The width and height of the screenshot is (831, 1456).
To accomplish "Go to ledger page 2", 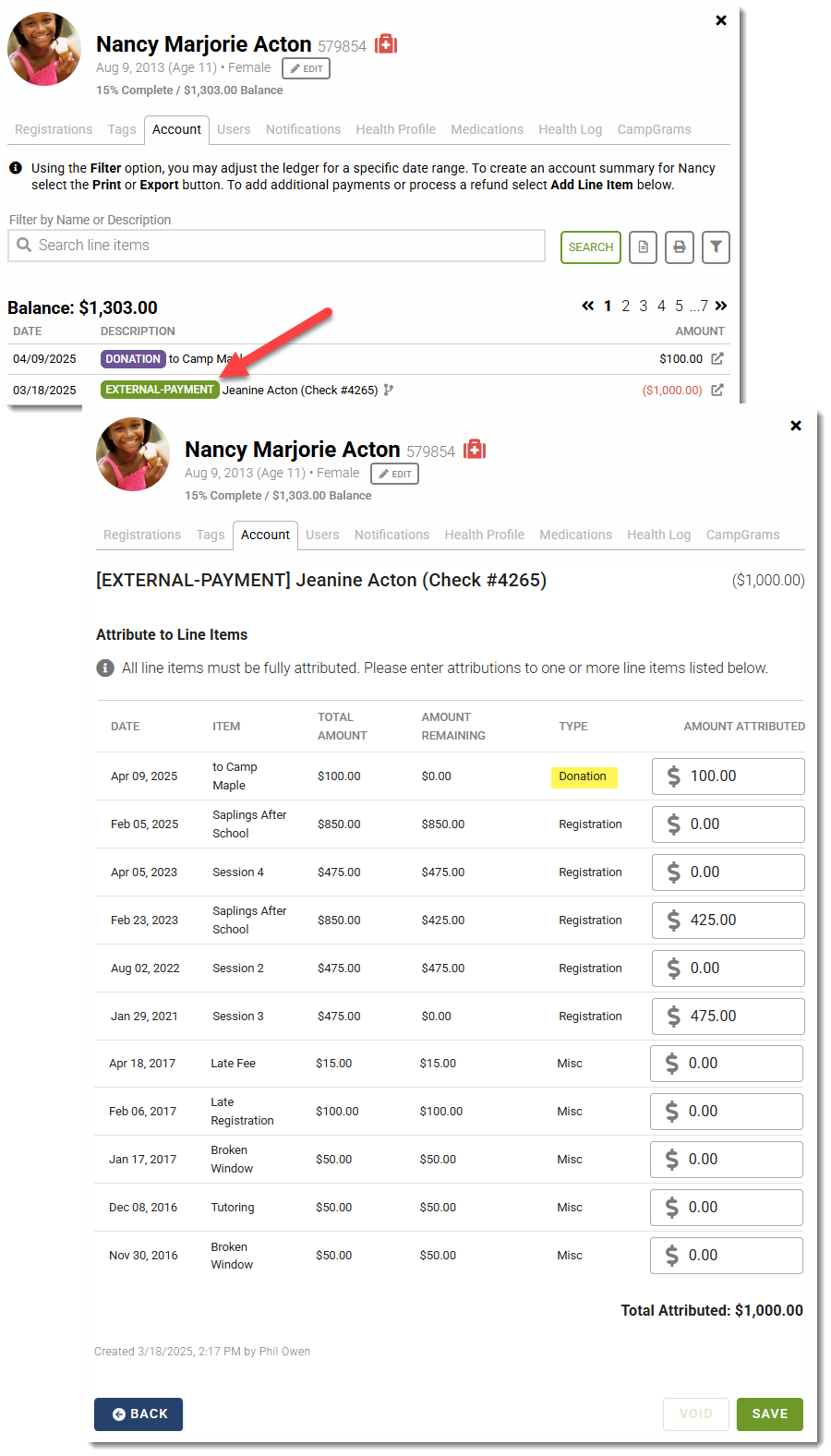I will [626, 306].
